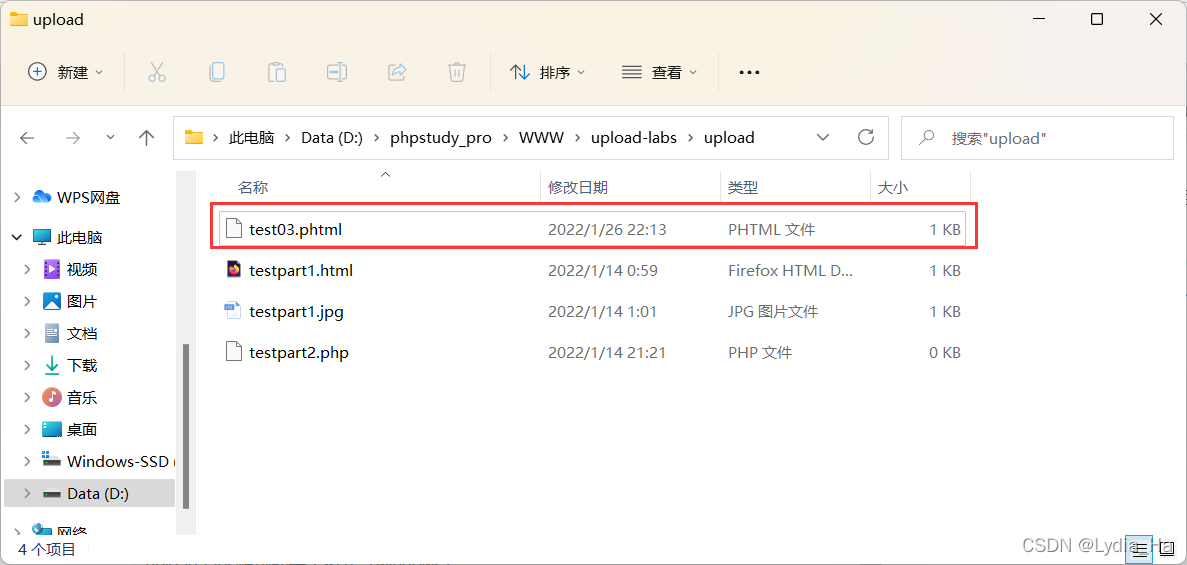1187x565 pixels.
Task: Expand the 图片 tree node
Action: tap(27, 301)
